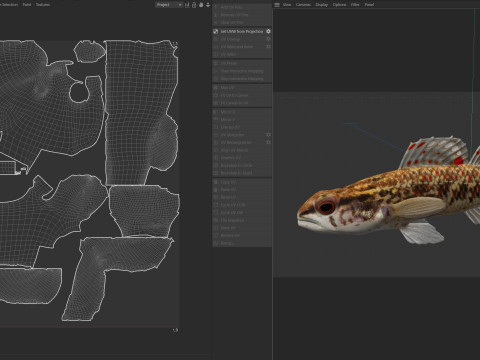Open Set UVW from Projection gear options
The image size is (480, 360).
pyautogui.click(x=268, y=31)
